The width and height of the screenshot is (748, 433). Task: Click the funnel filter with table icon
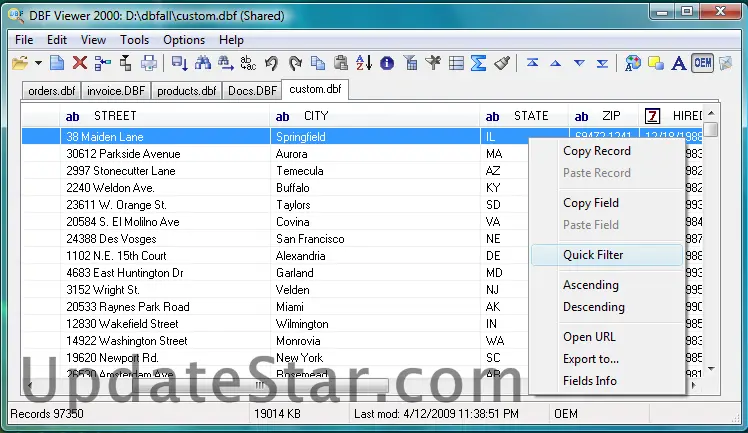pyautogui.click(x=410, y=63)
